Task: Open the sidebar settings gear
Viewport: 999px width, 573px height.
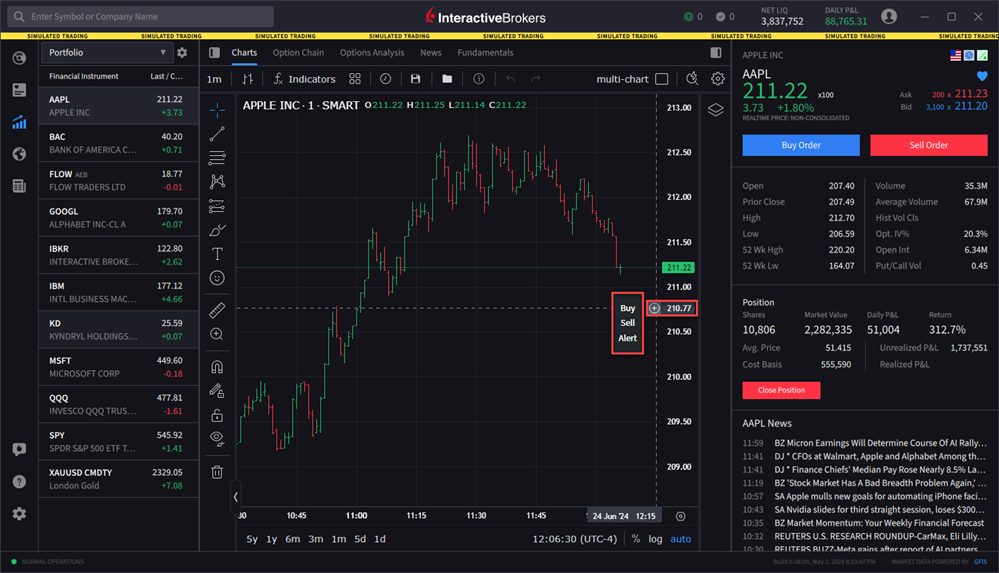Action: click(x=19, y=514)
